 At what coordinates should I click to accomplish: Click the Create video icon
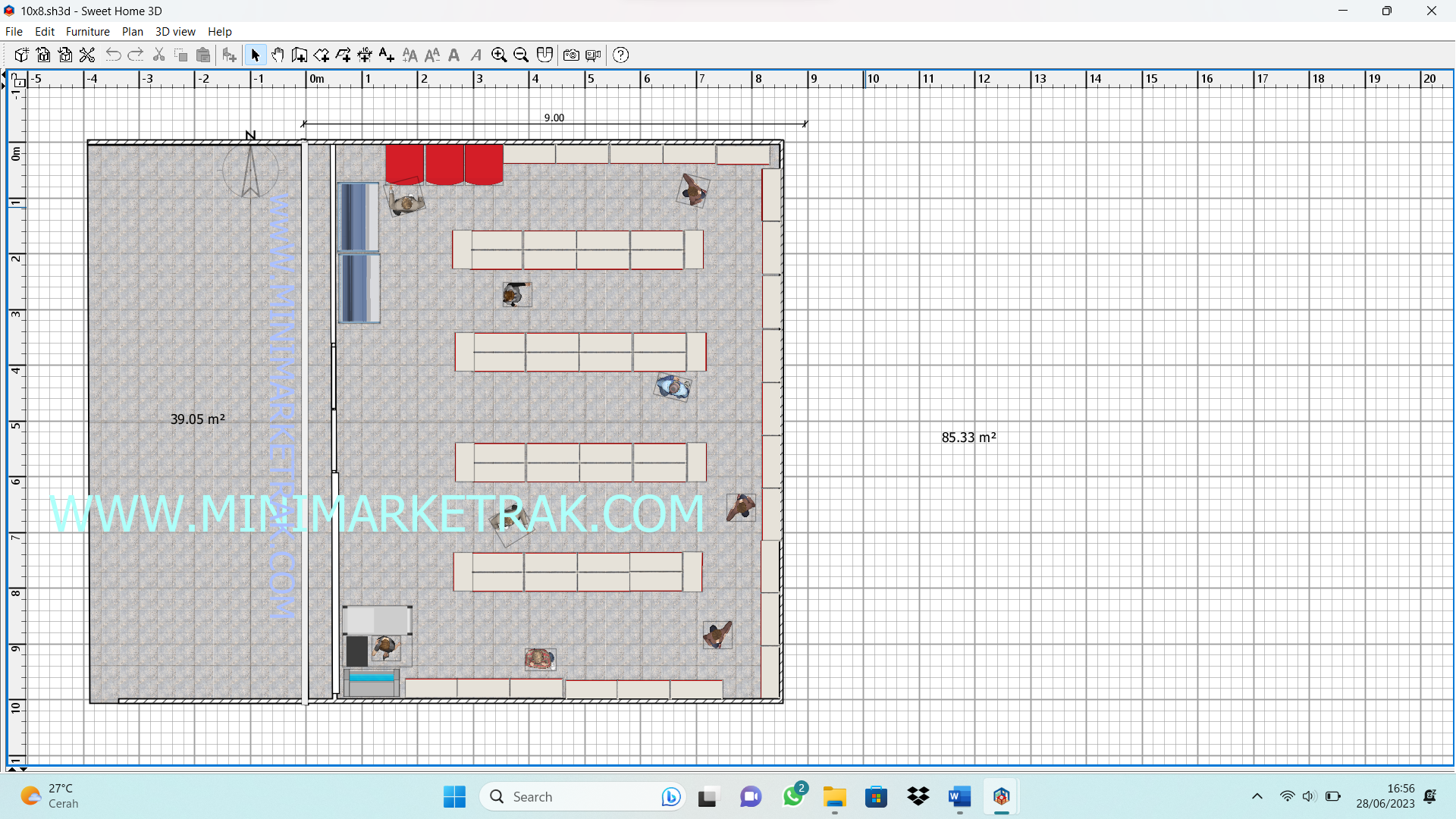tap(593, 55)
